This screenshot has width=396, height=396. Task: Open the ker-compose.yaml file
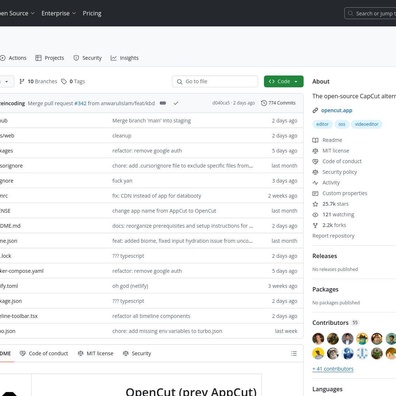tap(22, 271)
